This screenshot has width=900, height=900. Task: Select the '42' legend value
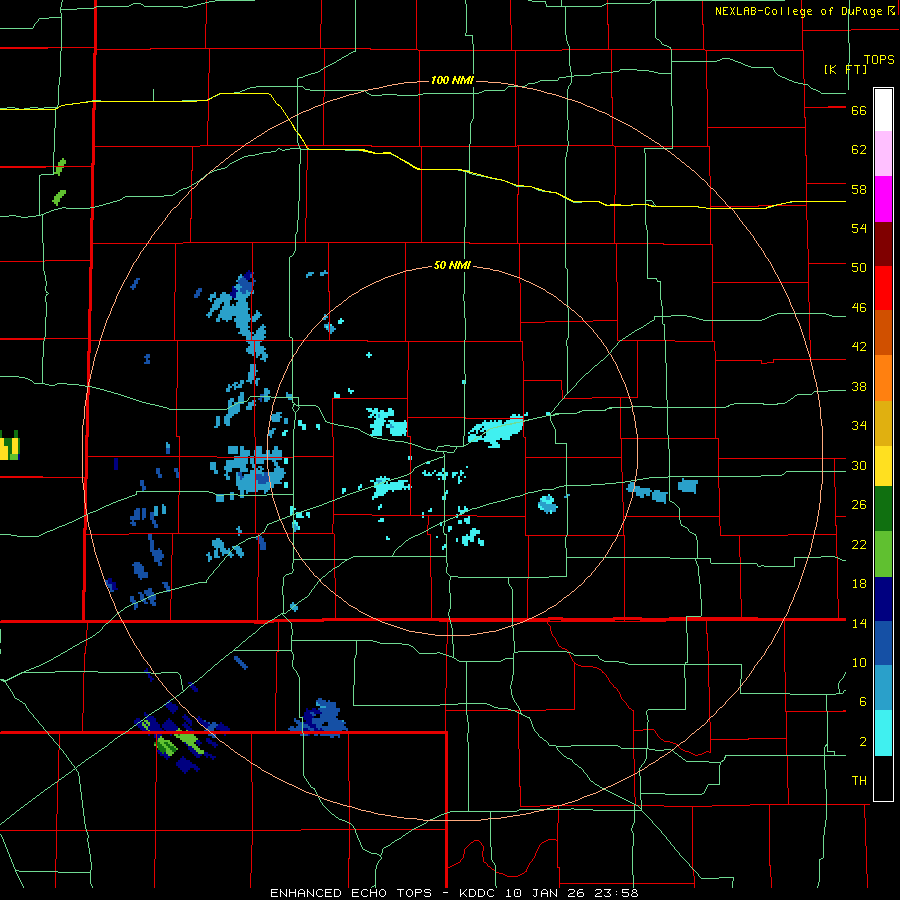pyautogui.click(x=859, y=346)
